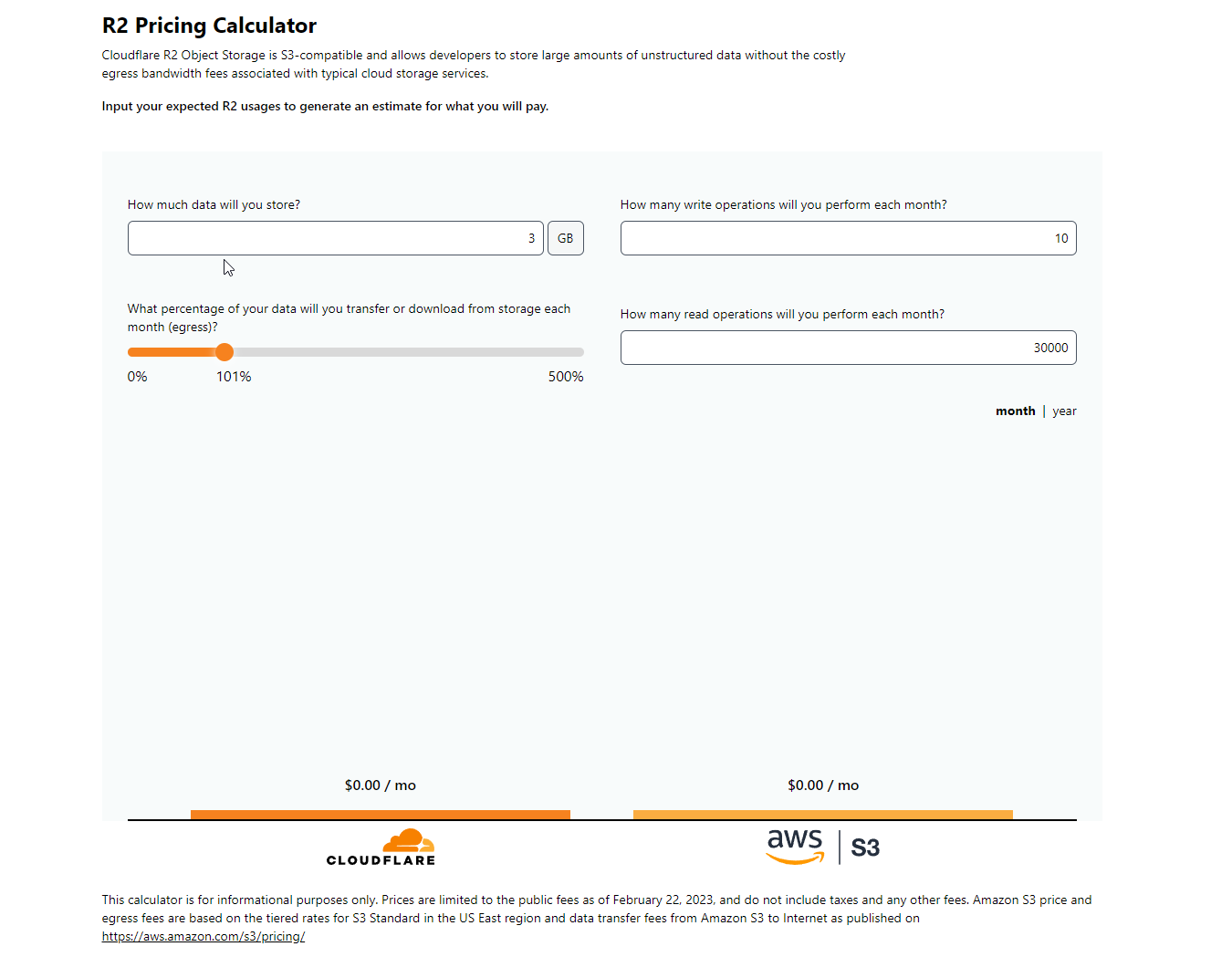Screen dimensions: 1232x957
Task: Focus the read operations input field
Action: coord(849,348)
